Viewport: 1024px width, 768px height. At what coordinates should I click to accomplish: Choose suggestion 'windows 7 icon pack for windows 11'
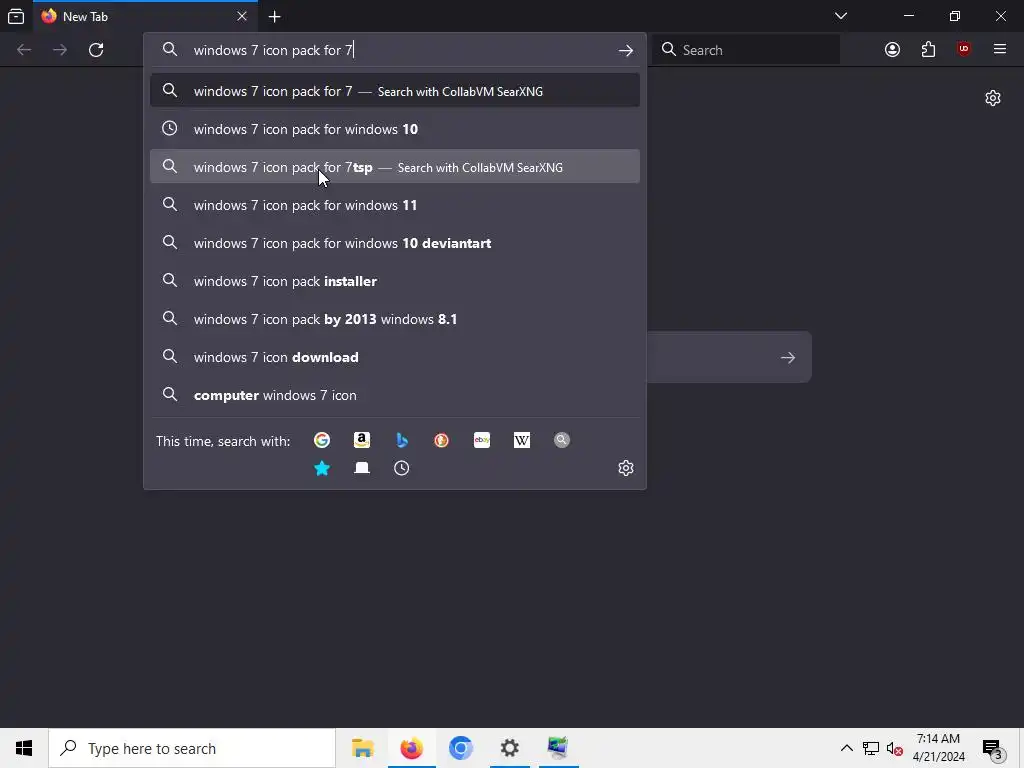click(394, 204)
